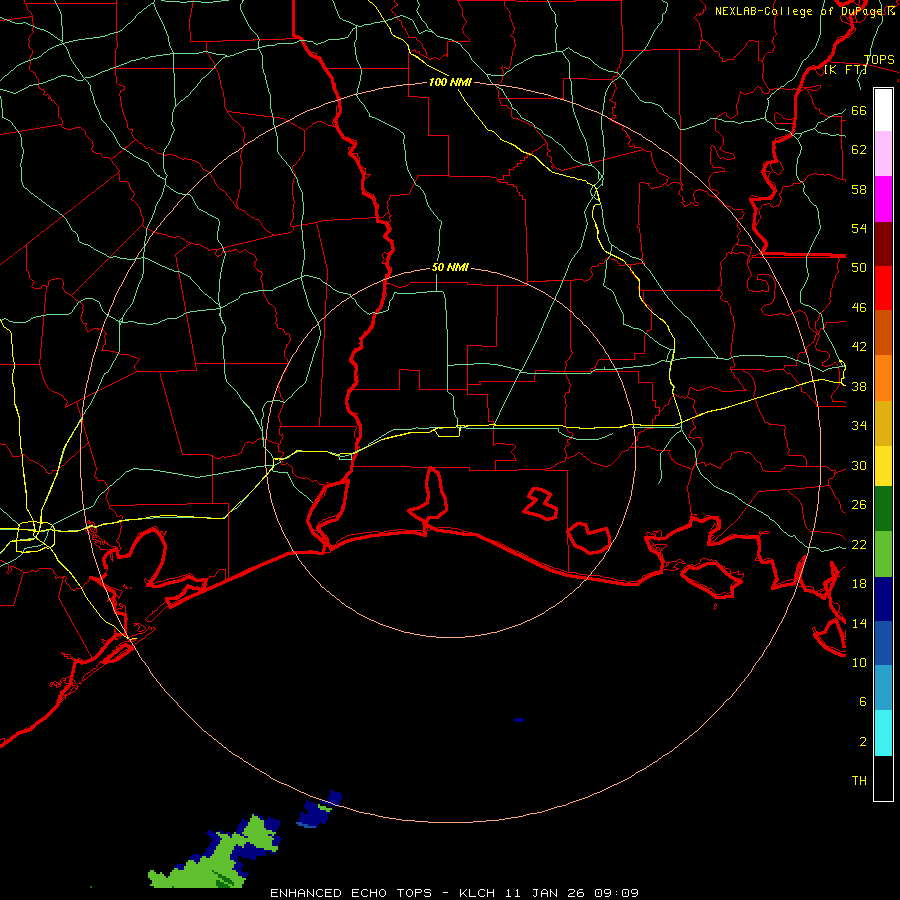Select the mustard gold legend swatch
The height and width of the screenshot is (900, 900).
(883, 422)
